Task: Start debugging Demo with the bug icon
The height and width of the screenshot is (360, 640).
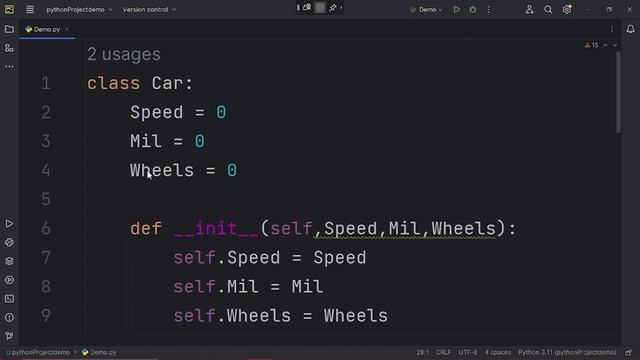Action: pyautogui.click(x=473, y=9)
